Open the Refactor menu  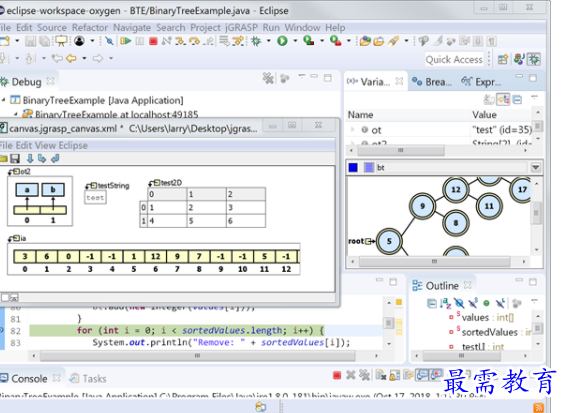tap(90, 28)
